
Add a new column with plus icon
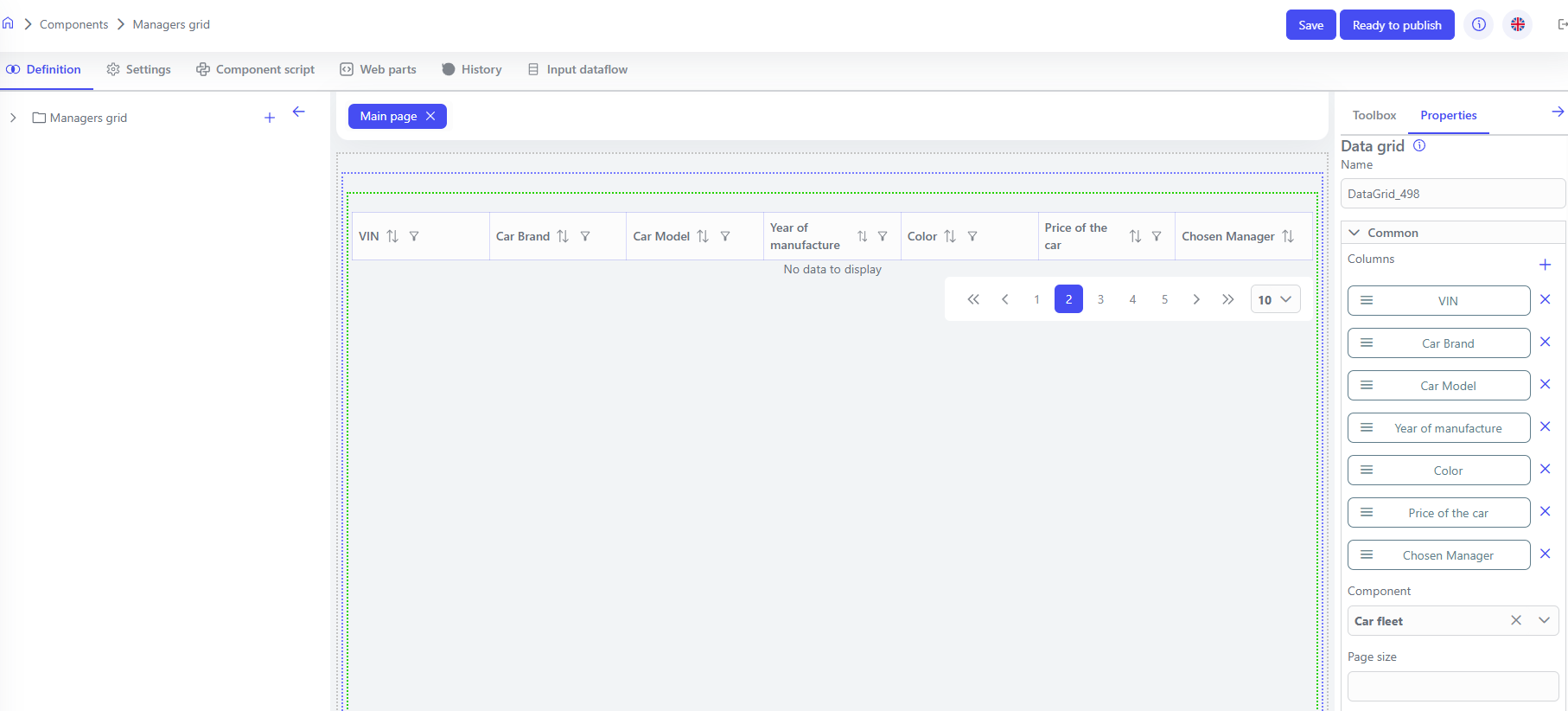1545,265
